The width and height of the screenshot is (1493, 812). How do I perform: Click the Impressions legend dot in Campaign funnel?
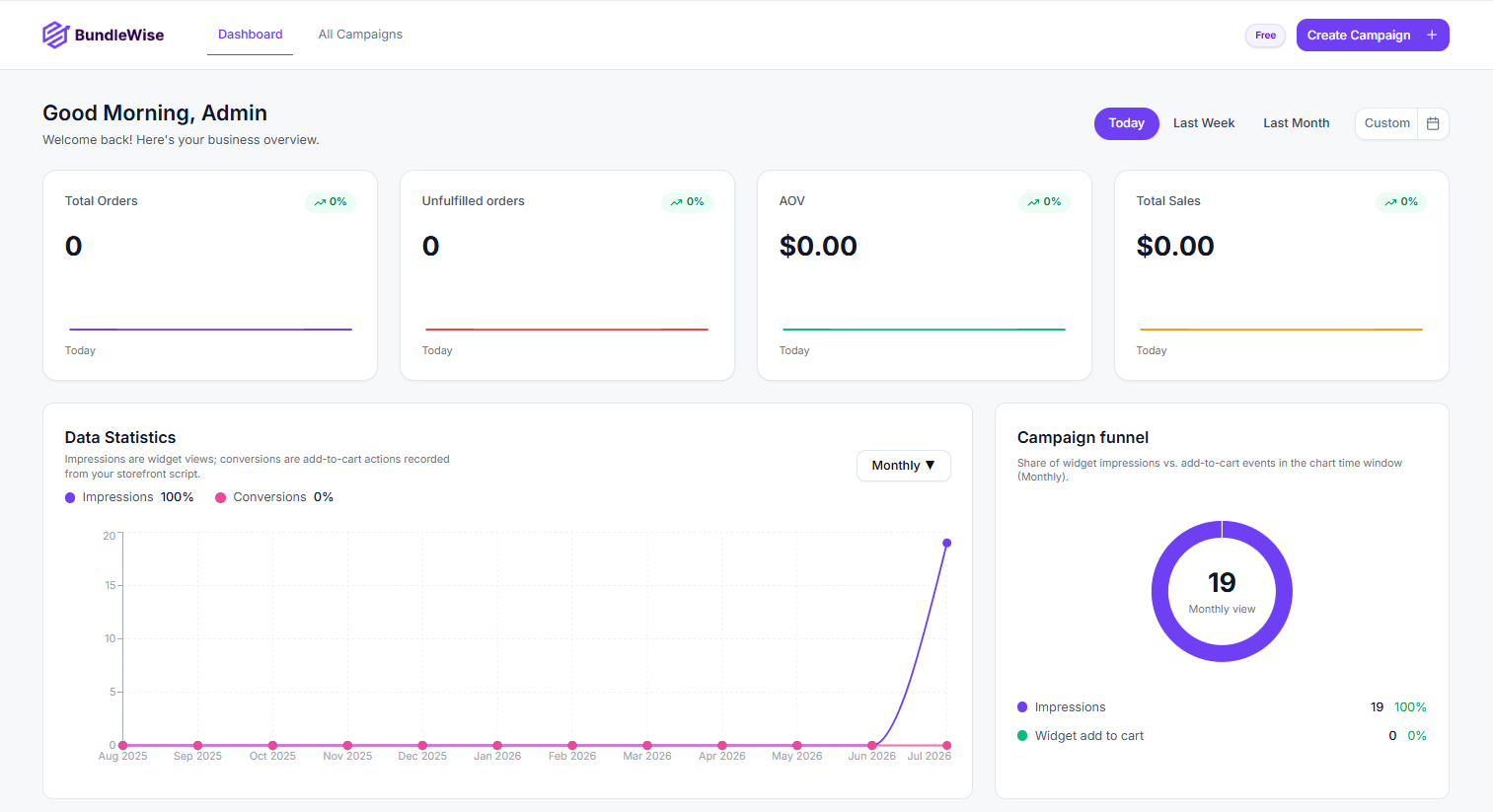click(x=1022, y=707)
